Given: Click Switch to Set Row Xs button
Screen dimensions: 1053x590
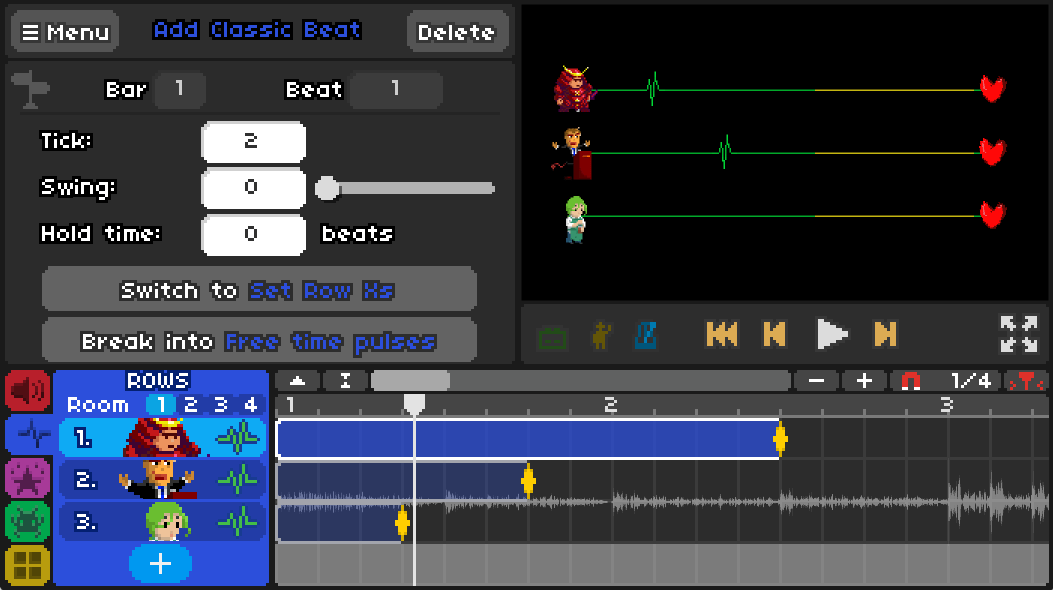Looking at the screenshot, I should 259,290.
